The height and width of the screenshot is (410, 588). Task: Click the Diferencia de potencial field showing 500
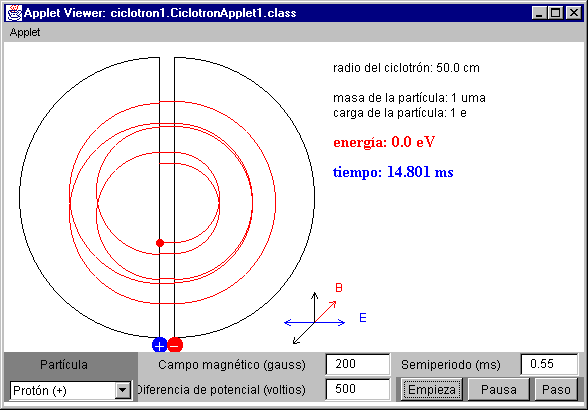click(x=358, y=389)
